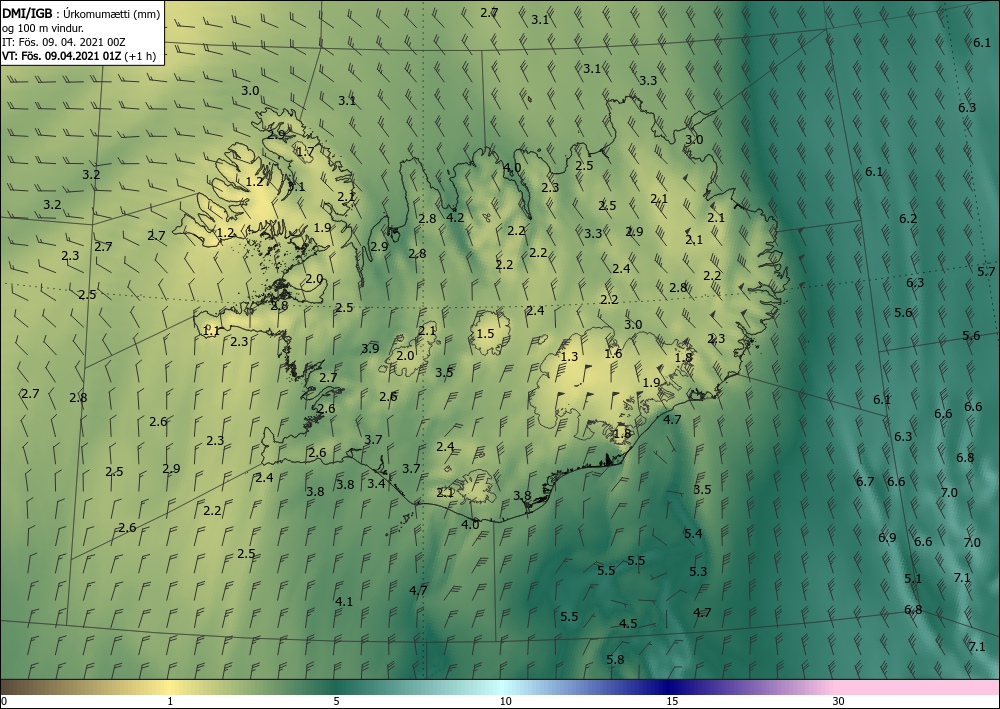Viewport: 1000px width, 709px height.
Task: Click the '0' label on the color scale
Action: pyautogui.click(x=4, y=701)
